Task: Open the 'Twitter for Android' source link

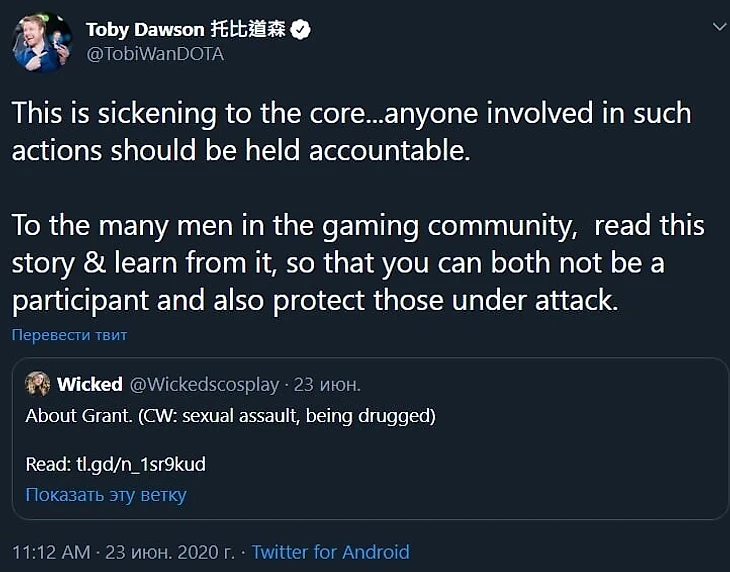Action: tap(331, 552)
